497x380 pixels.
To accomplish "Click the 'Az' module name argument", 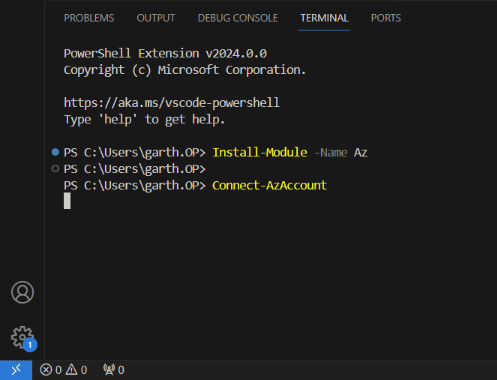I will (361, 153).
